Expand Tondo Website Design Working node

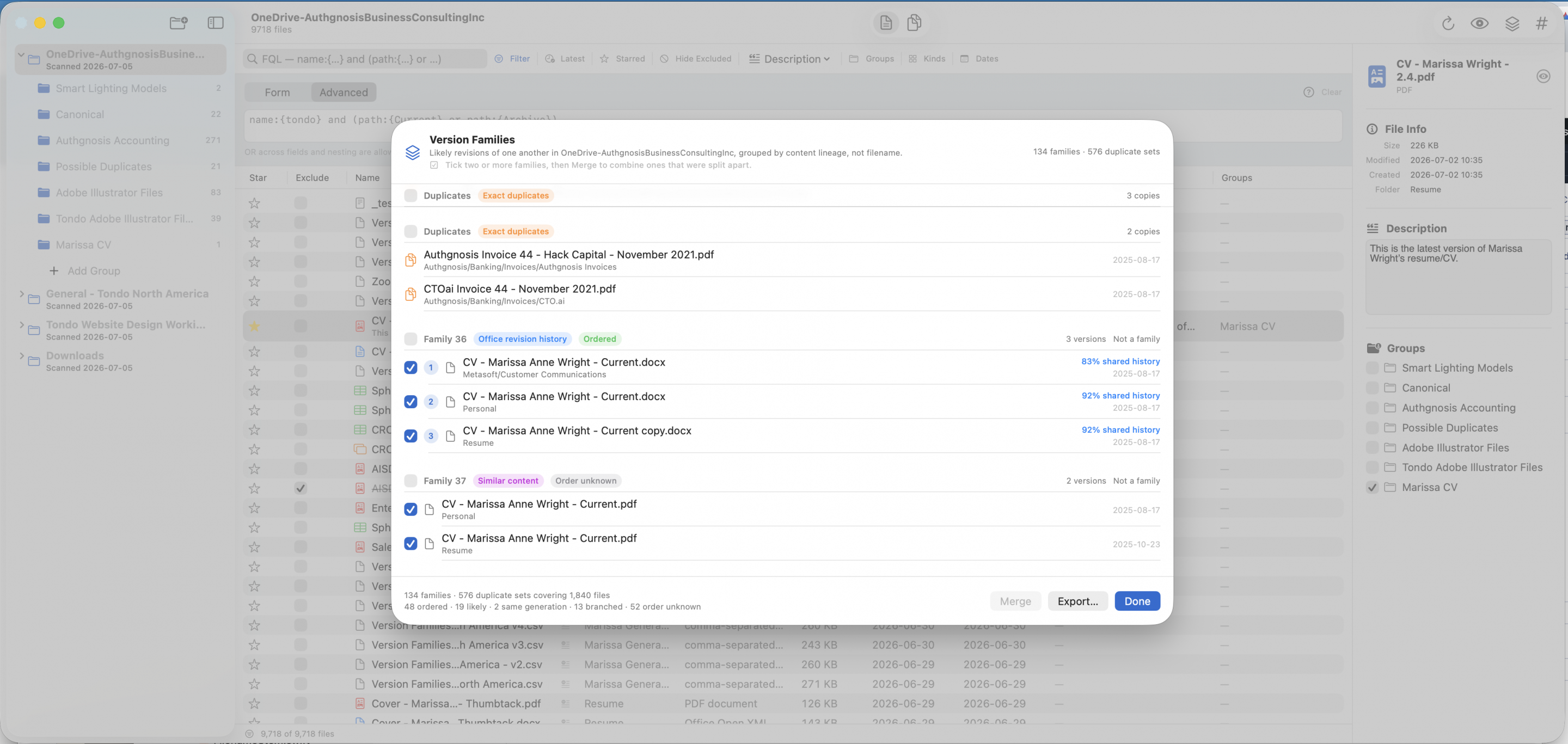click(21, 325)
